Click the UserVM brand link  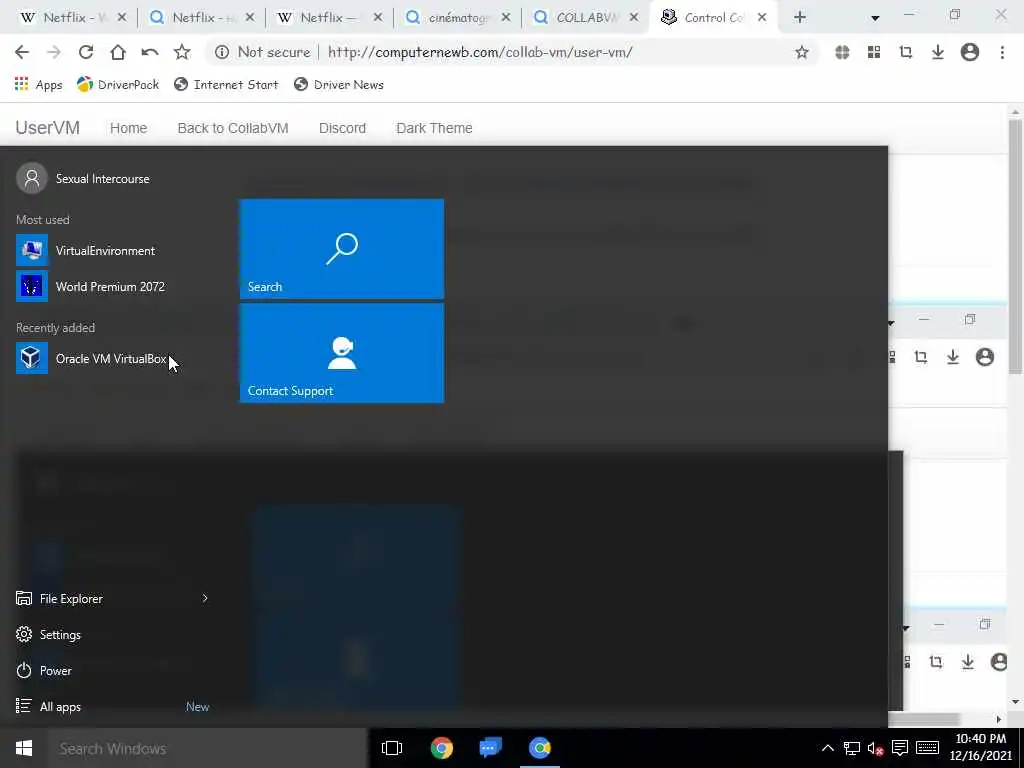pos(48,127)
